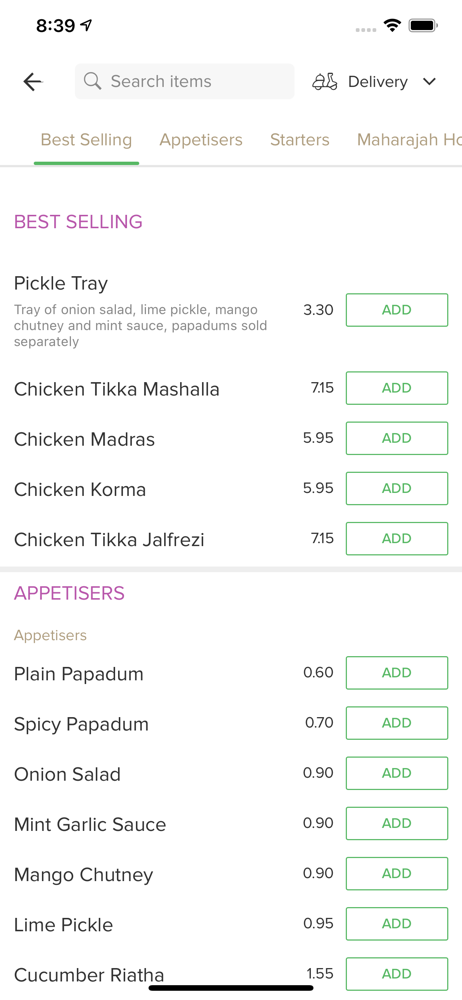
Task: Focus the Search items field
Action: (x=184, y=82)
